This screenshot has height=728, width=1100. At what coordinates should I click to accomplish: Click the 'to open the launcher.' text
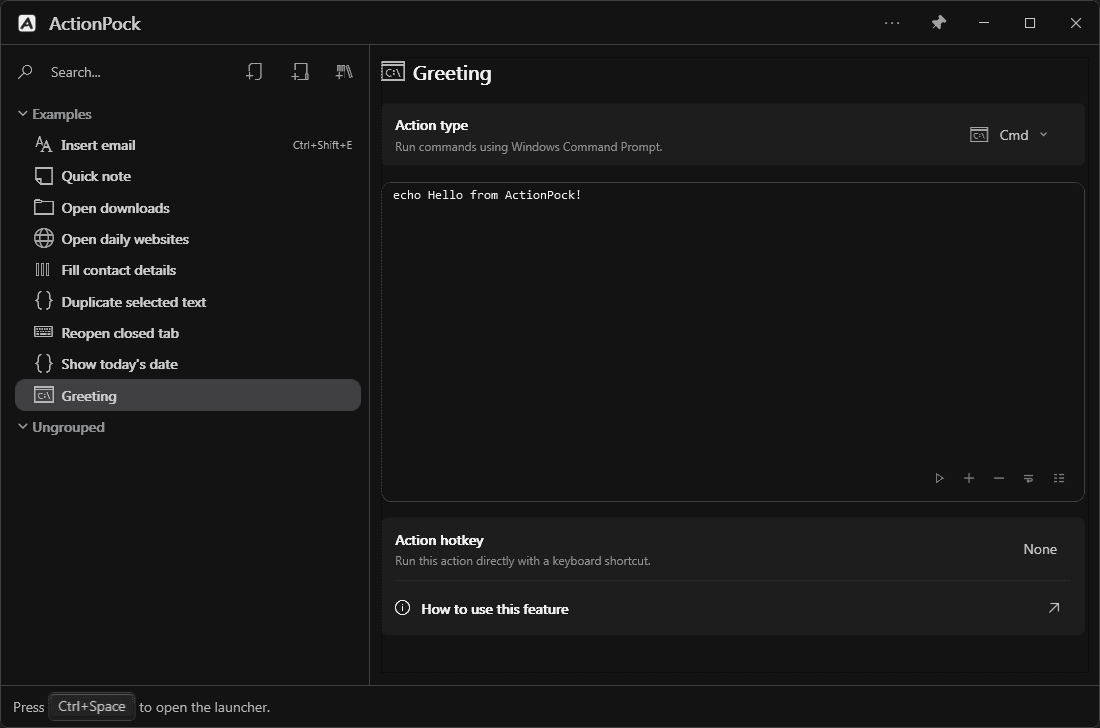[205, 707]
